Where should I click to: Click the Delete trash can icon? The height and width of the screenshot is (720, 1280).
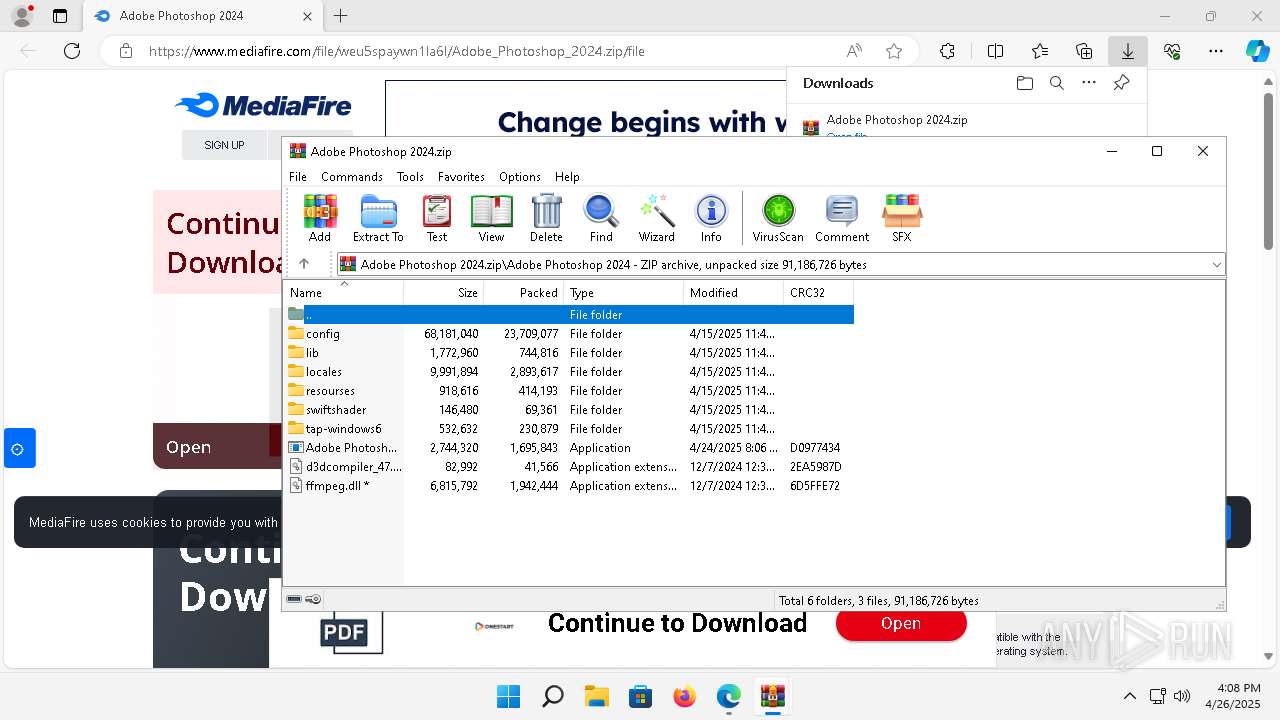tap(546, 218)
